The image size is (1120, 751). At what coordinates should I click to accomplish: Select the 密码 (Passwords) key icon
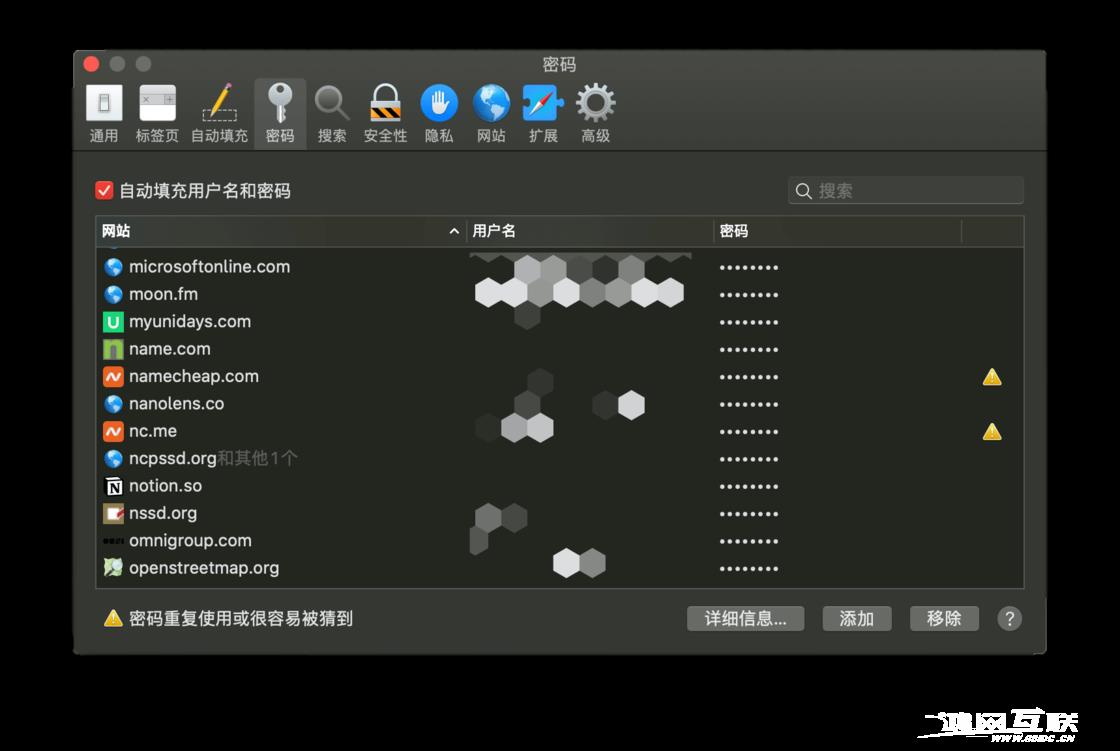pos(280,114)
